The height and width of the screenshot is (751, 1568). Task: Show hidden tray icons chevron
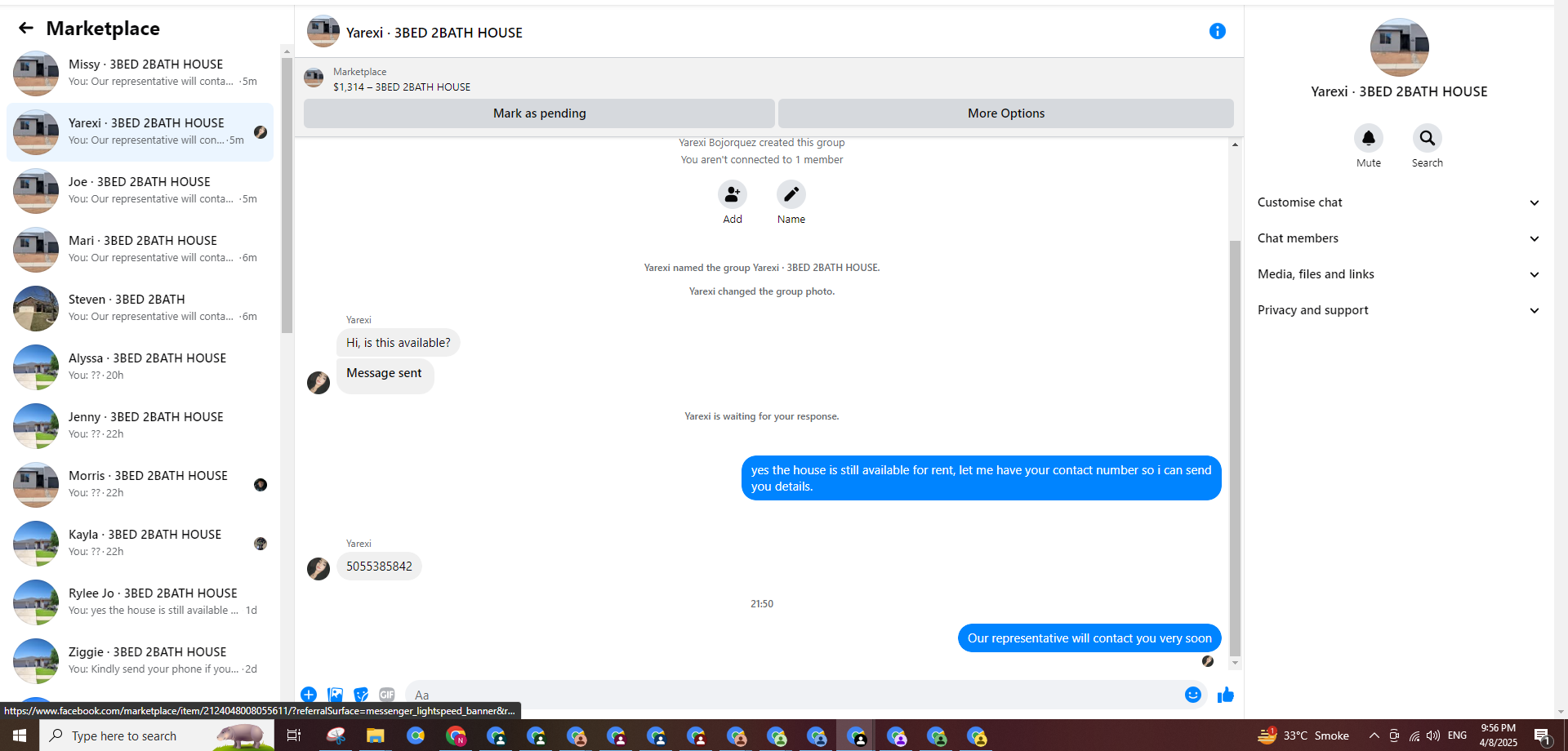[x=1374, y=735]
